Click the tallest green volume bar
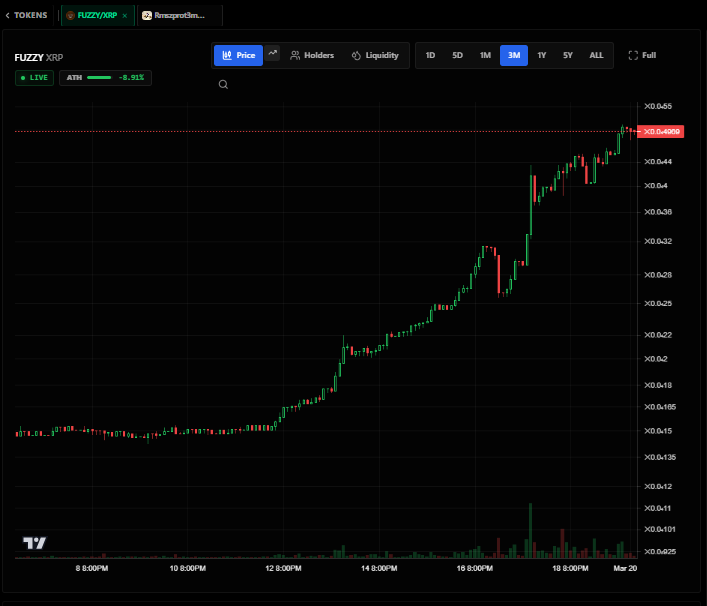Viewport: 707px width, 606px height. [x=530, y=531]
